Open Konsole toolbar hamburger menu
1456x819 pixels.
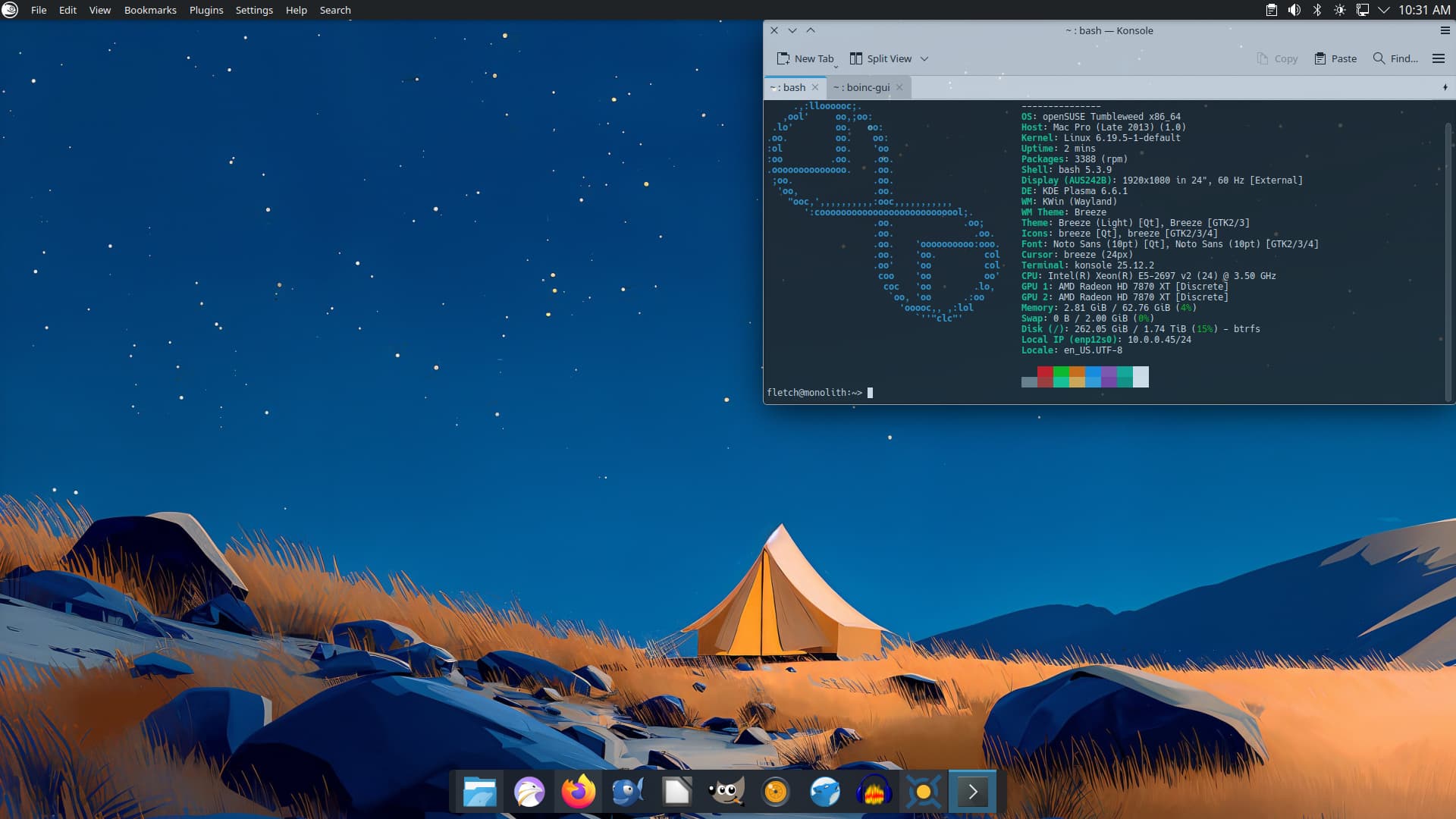coord(1438,58)
